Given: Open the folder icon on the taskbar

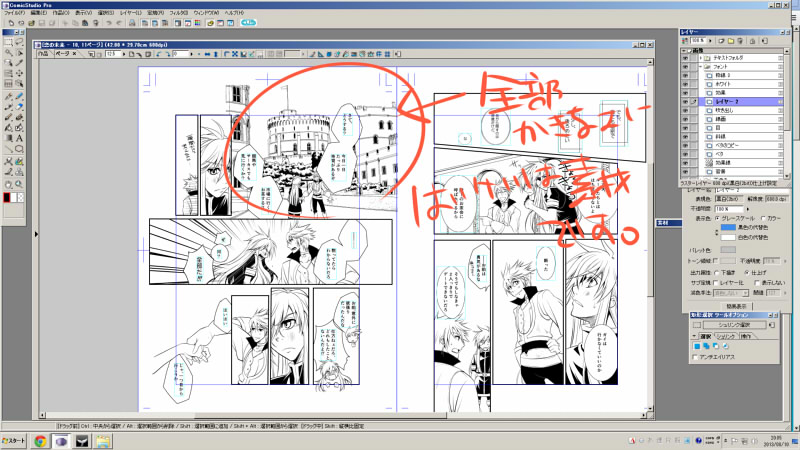Looking at the screenshot, I should [103, 441].
